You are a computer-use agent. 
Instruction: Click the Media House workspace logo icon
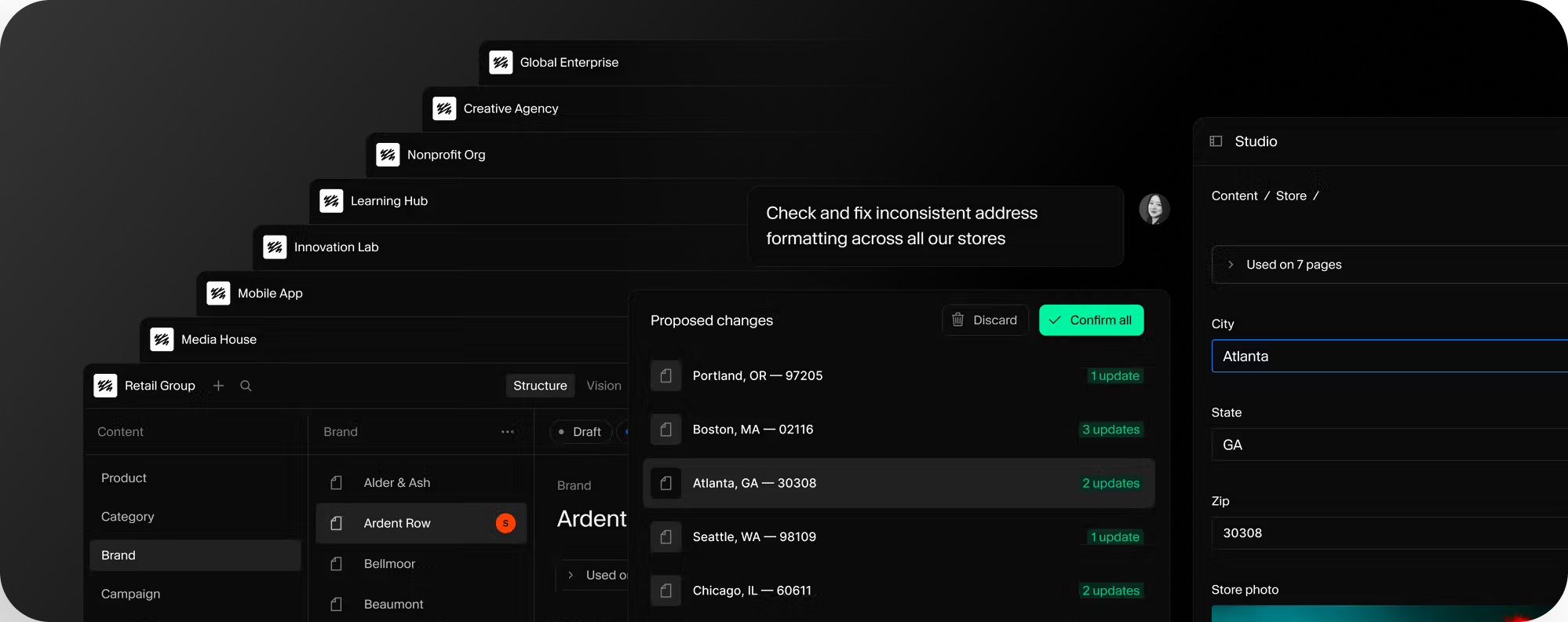coord(162,339)
